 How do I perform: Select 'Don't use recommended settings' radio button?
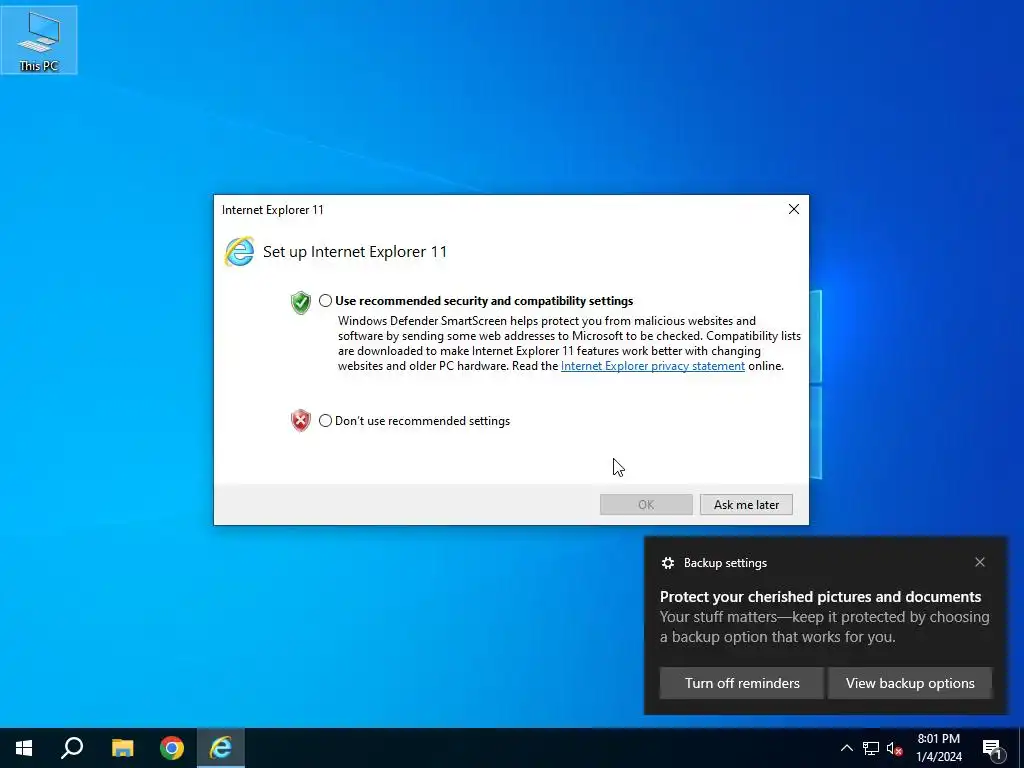coord(325,421)
